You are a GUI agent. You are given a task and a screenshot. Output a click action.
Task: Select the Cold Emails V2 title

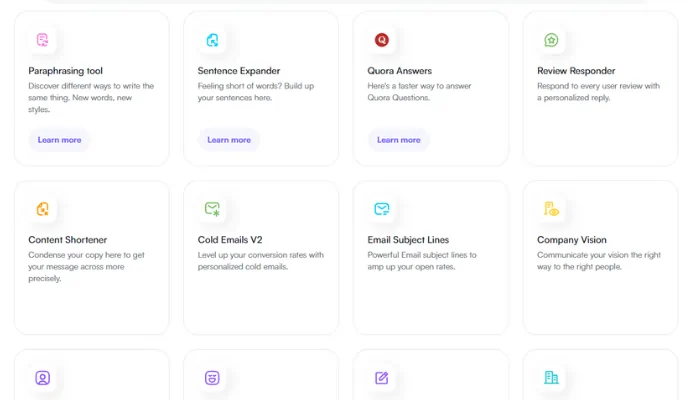coord(230,240)
